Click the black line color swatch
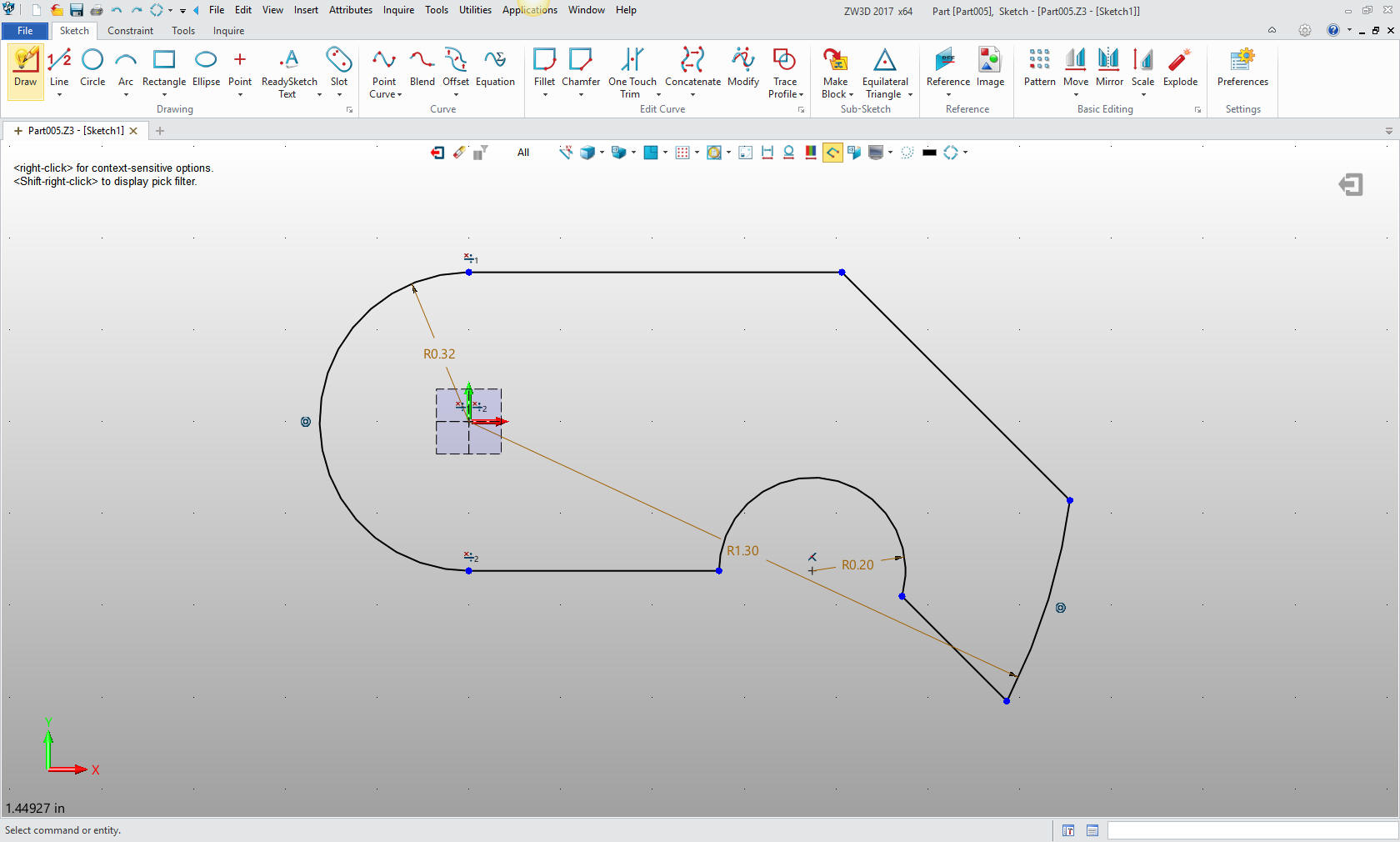 (929, 153)
